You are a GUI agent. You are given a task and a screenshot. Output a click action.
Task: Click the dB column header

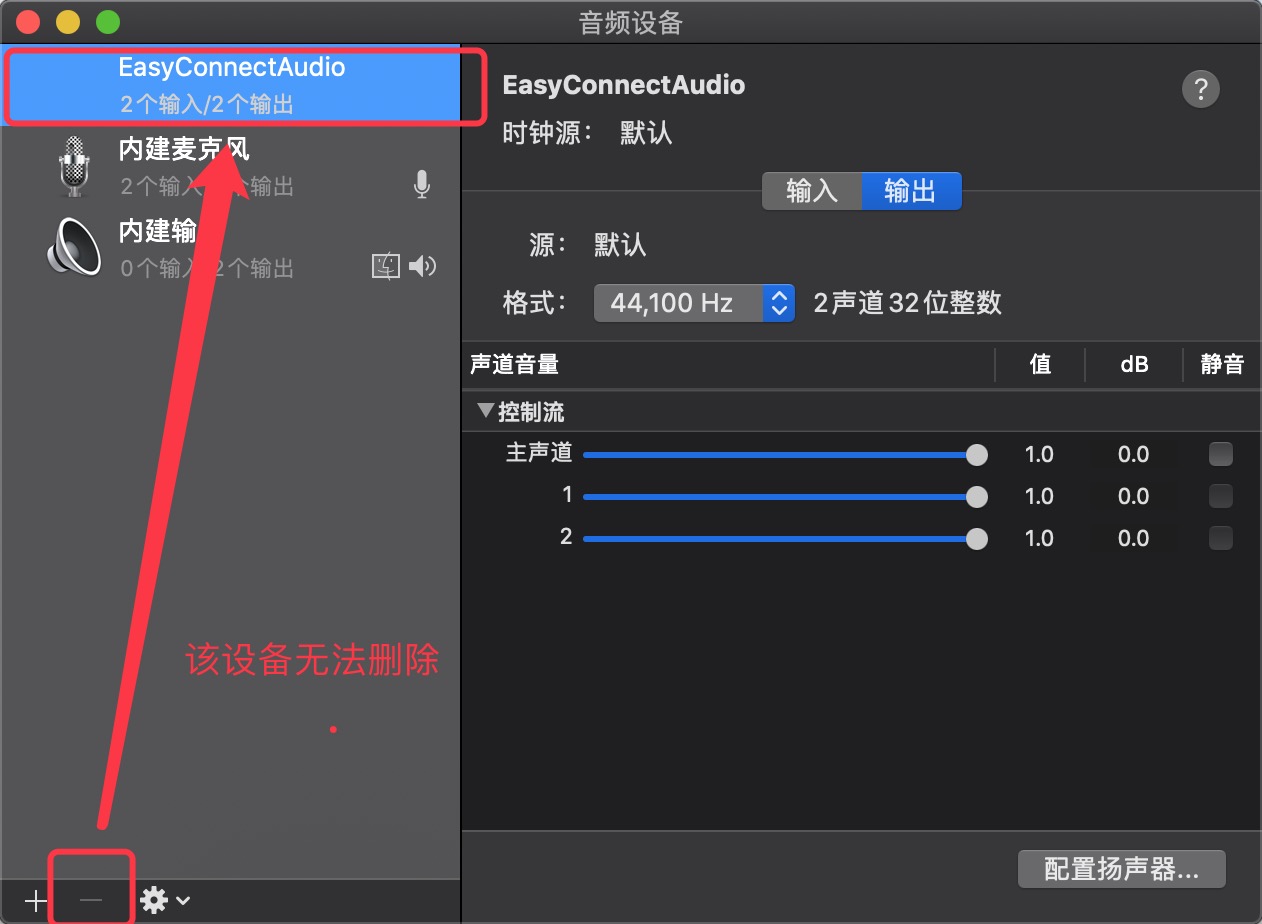1134,365
